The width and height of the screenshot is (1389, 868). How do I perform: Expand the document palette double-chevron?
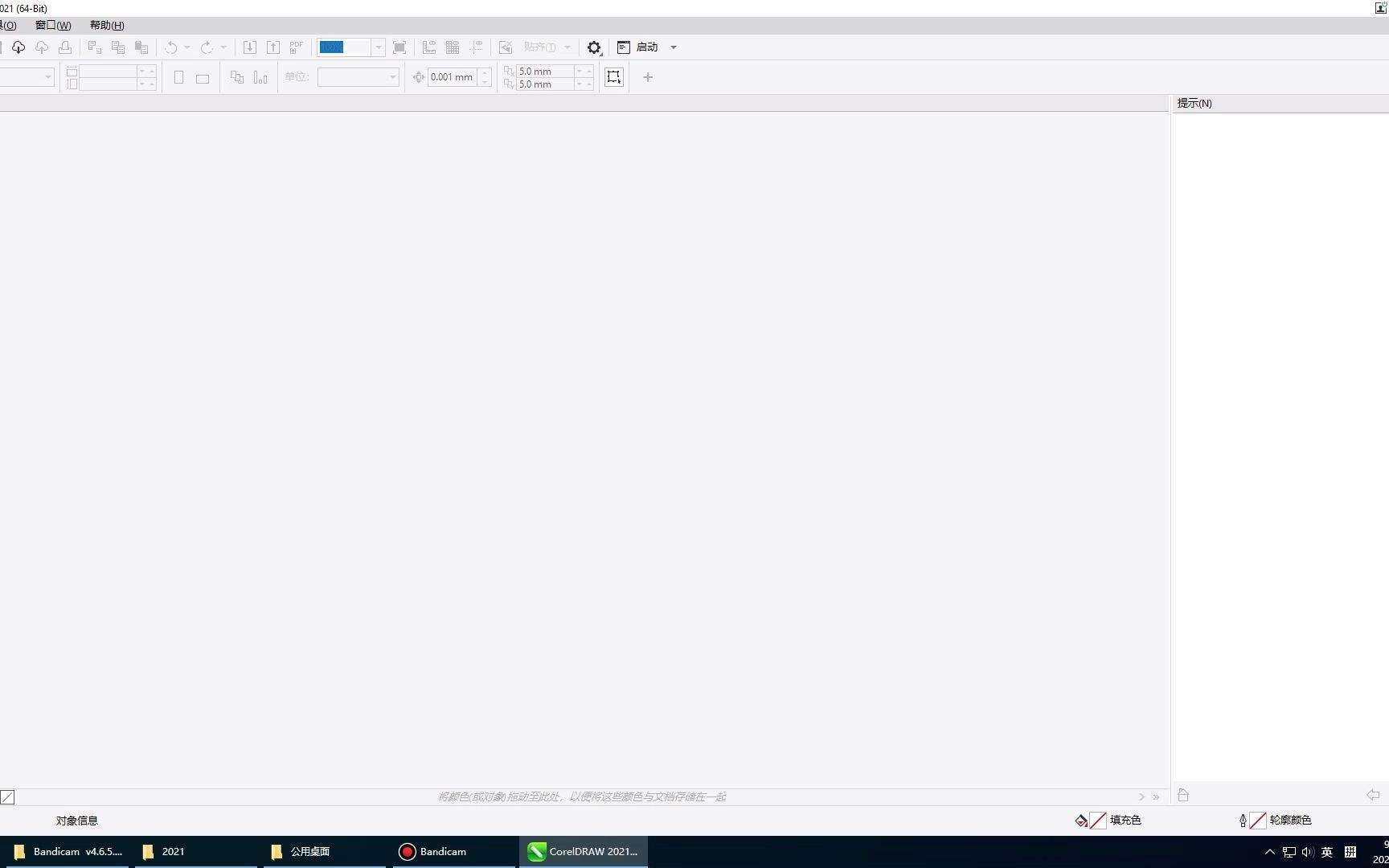tap(1156, 797)
